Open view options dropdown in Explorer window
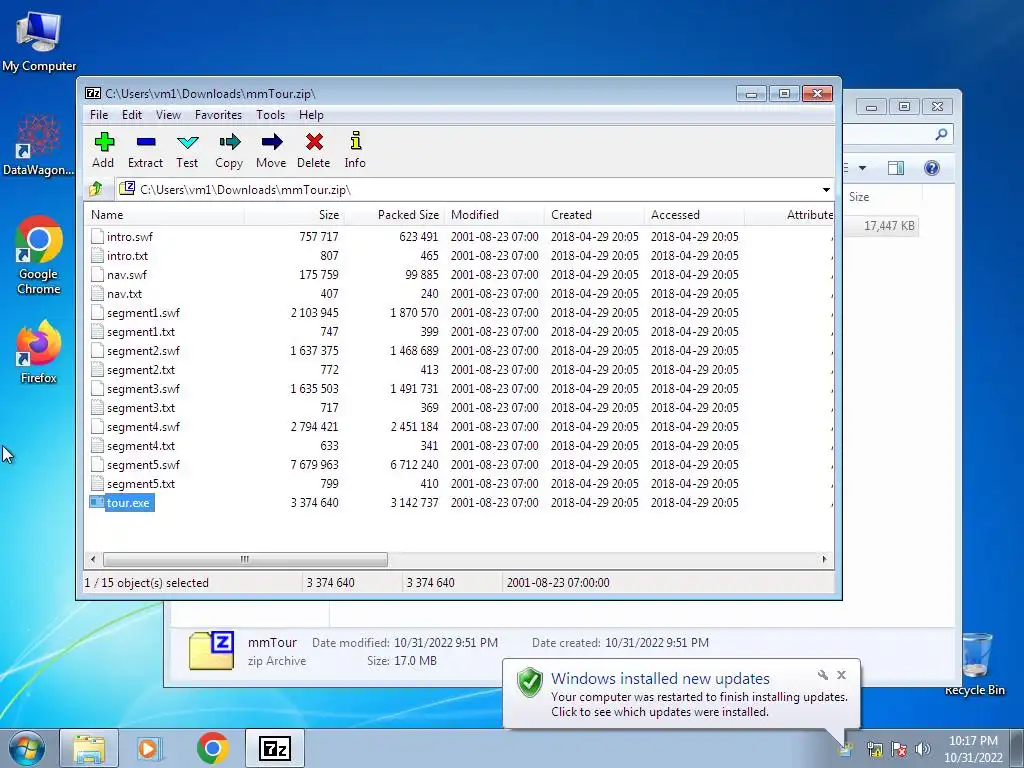The height and width of the screenshot is (768, 1024). tap(862, 168)
